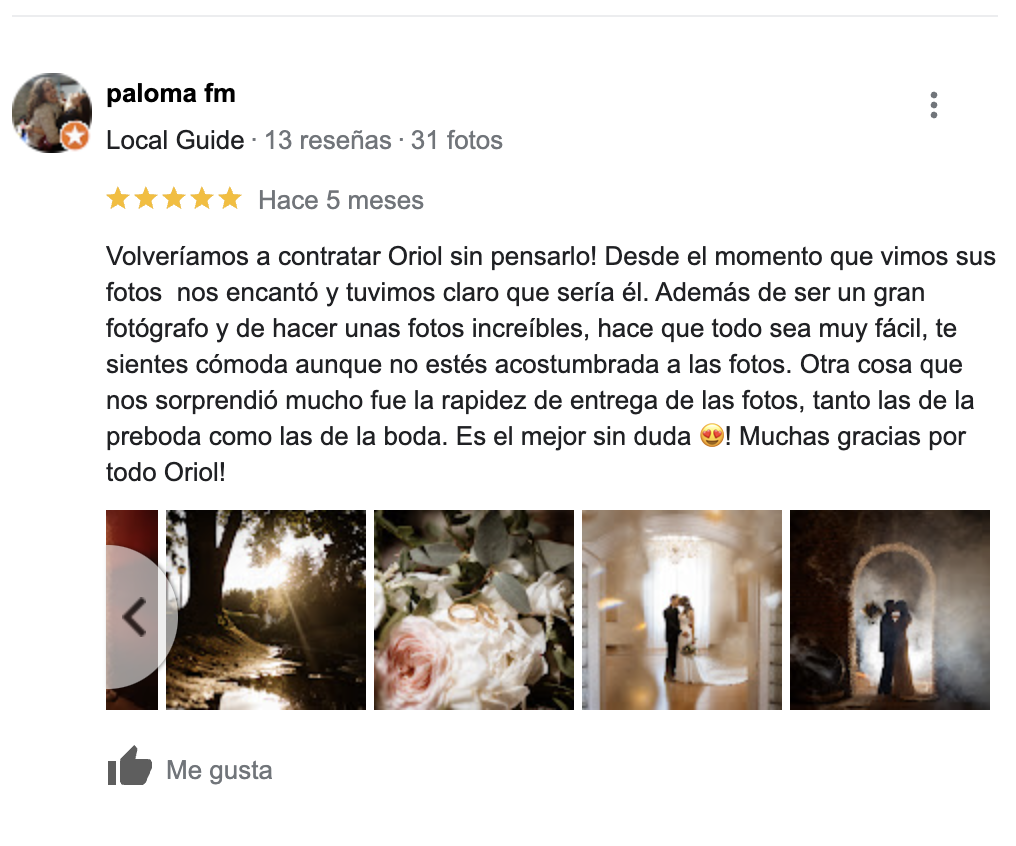
Task: Click the fifth gold rating star
Action: point(229,198)
